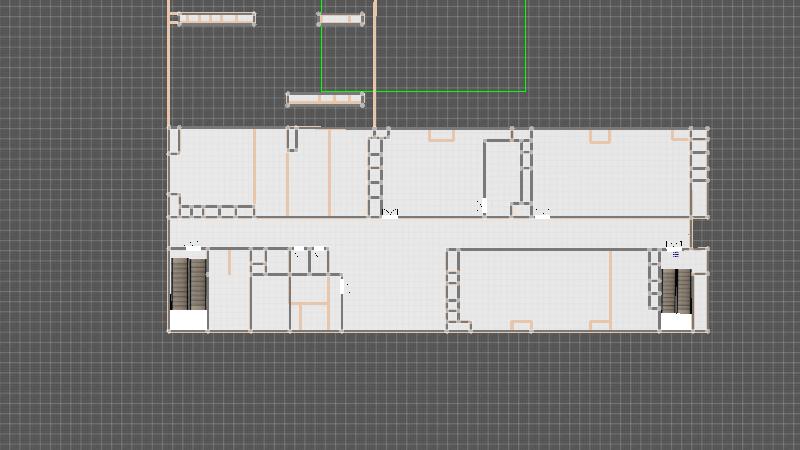Click the door marker below the center-top narrow room
Viewport: 800px width, 450px height.
[541, 212]
